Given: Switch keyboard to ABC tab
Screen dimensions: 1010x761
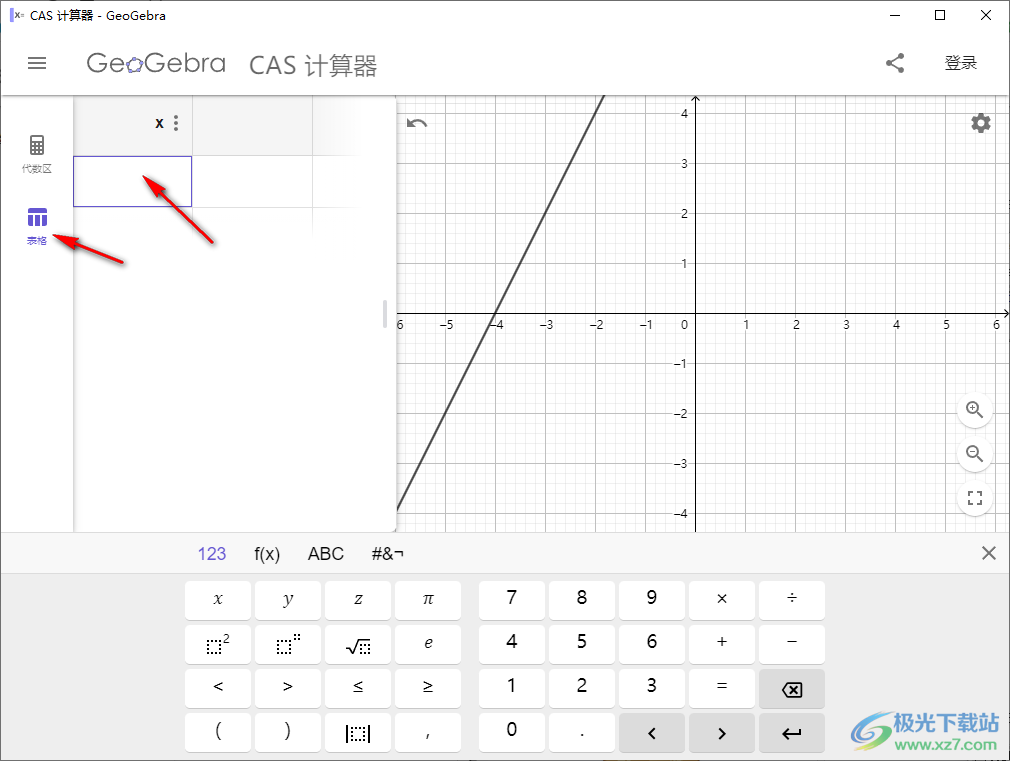Looking at the screenshot, I should coord(325,553).
